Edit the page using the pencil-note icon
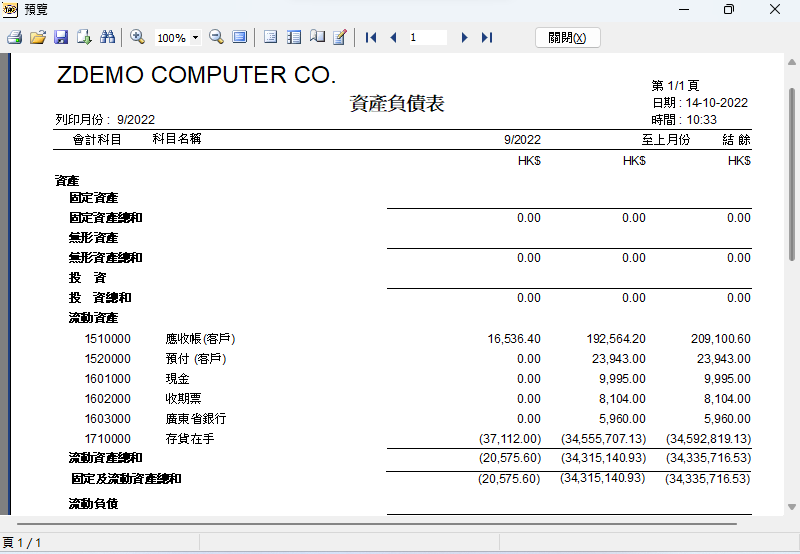The width and height of the screenshot is (800, 554). coord(340,37)
